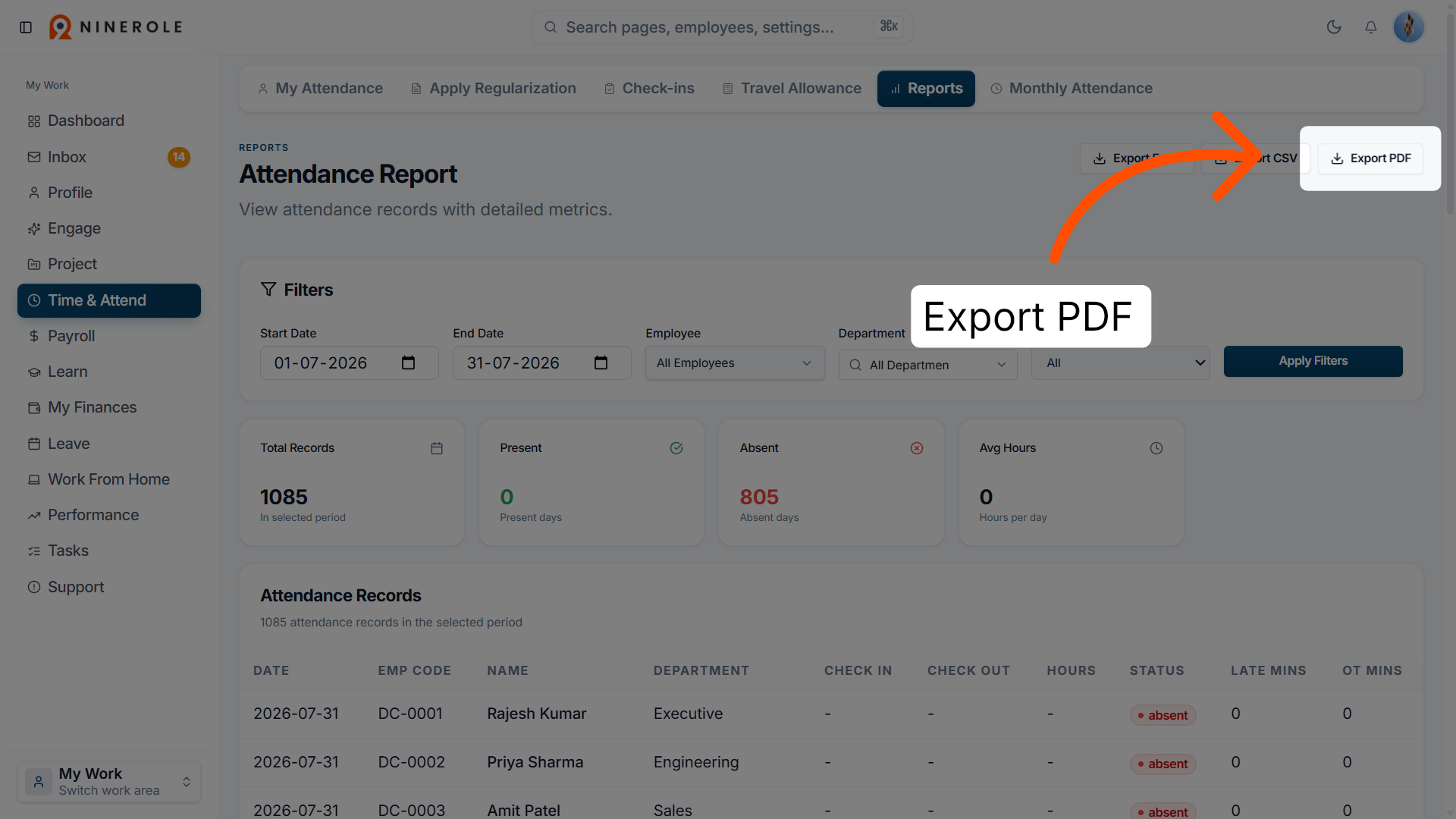Switch to Check-ins tab
This screenshot has width=1456, height=819.
click(649, 89)
